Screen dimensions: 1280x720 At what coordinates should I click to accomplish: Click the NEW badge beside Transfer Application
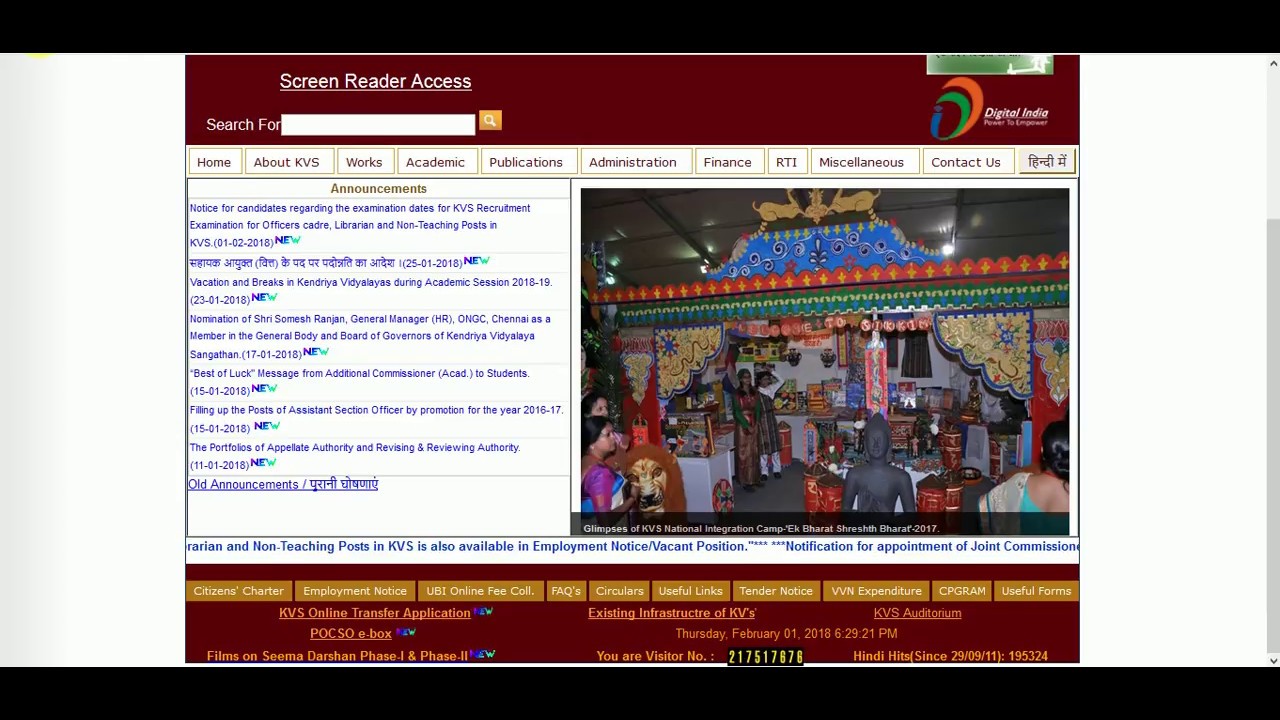pyautogui.click(x=483, y=611)
